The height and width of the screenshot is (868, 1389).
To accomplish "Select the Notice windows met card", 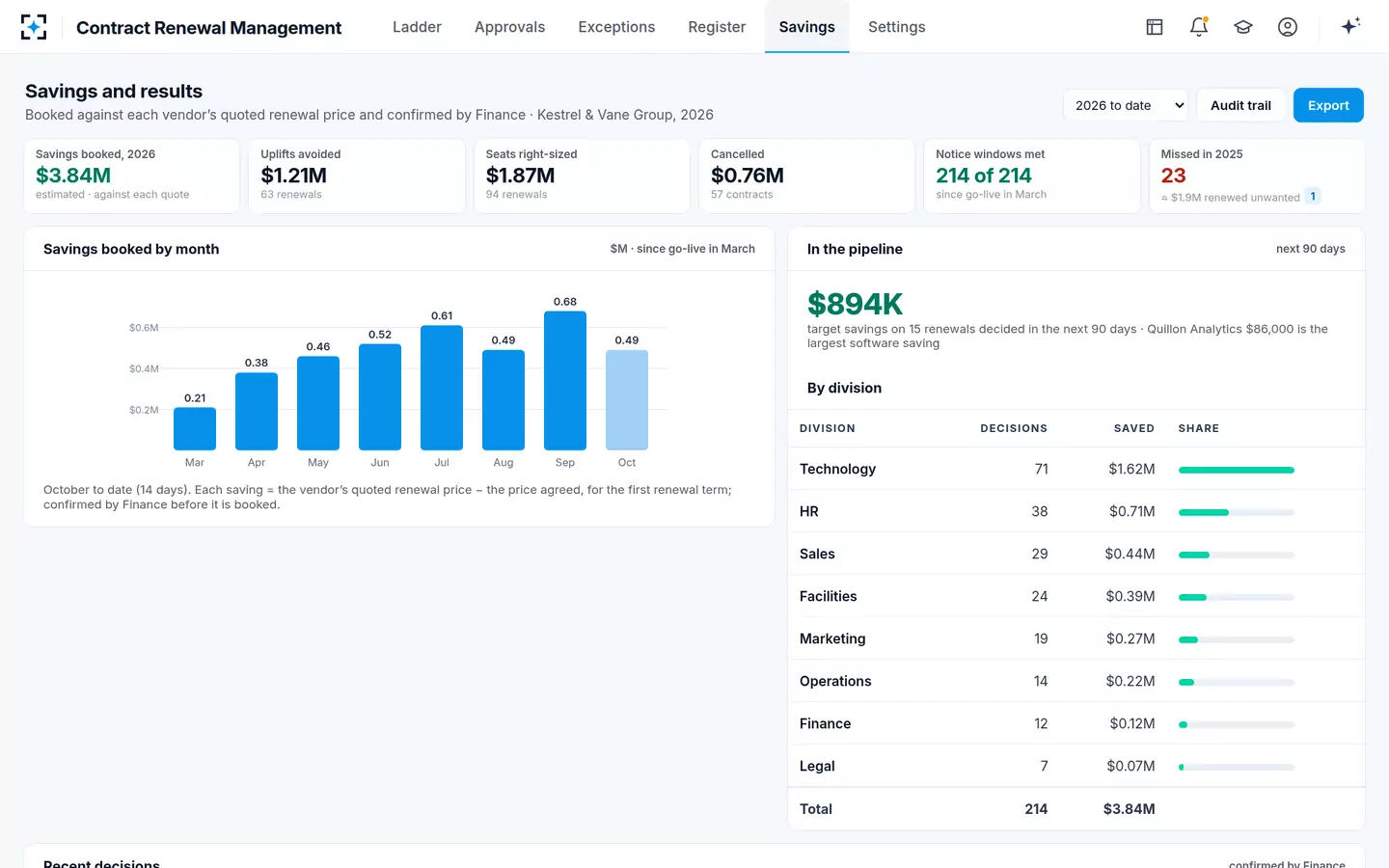I will [1032, 176].
